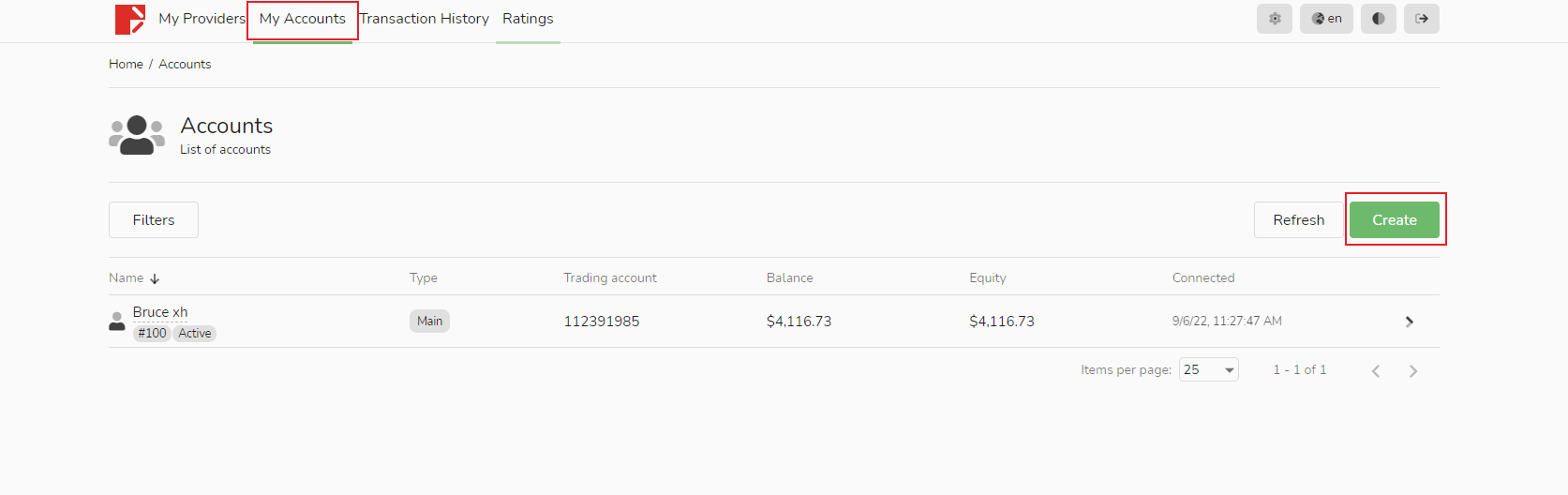
Task: Go to next page of accounts
Action: click(1413, 371)
